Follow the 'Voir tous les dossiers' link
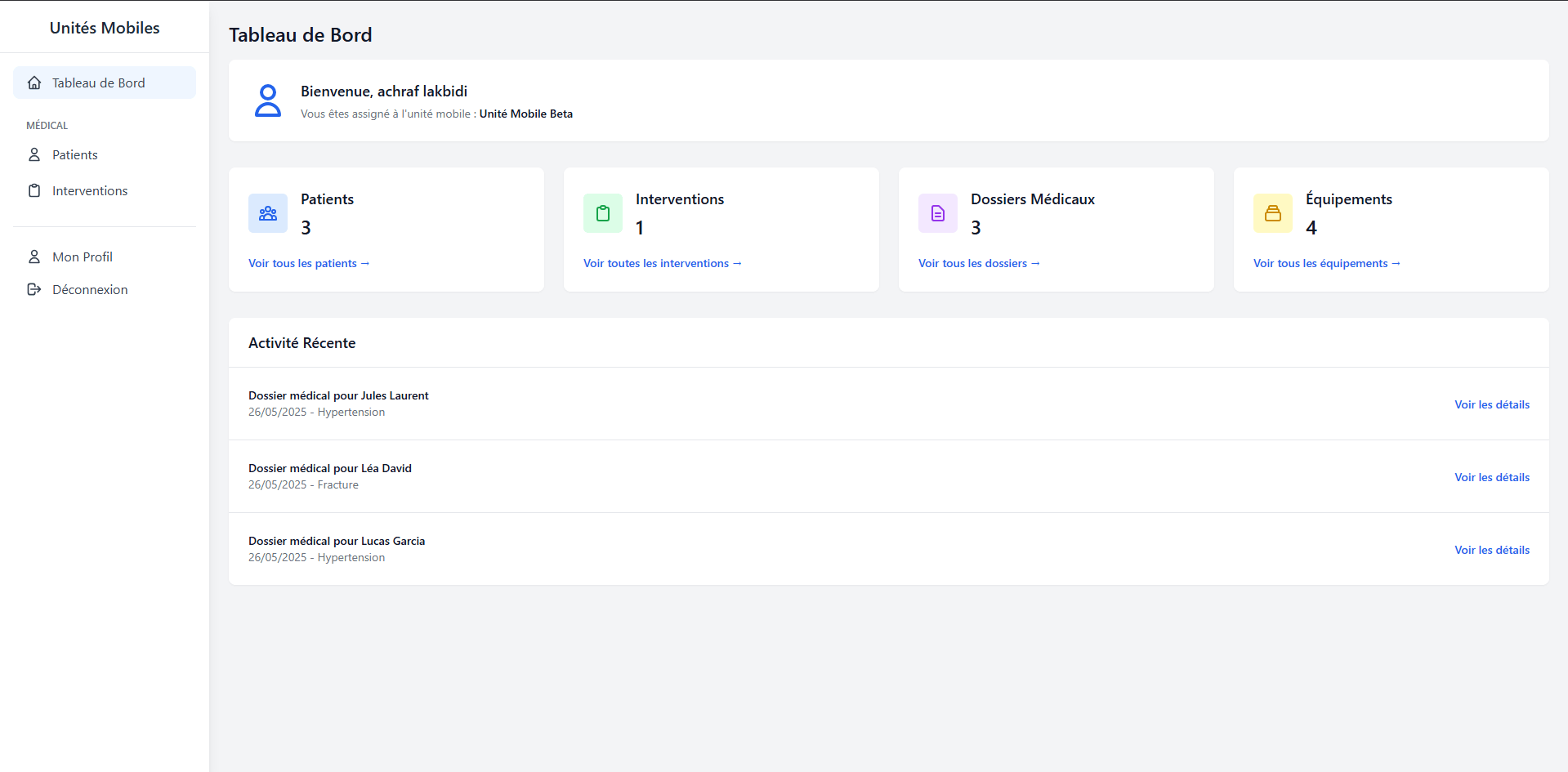This screenshot has height=772, width=1568. (x=979, y=263)
